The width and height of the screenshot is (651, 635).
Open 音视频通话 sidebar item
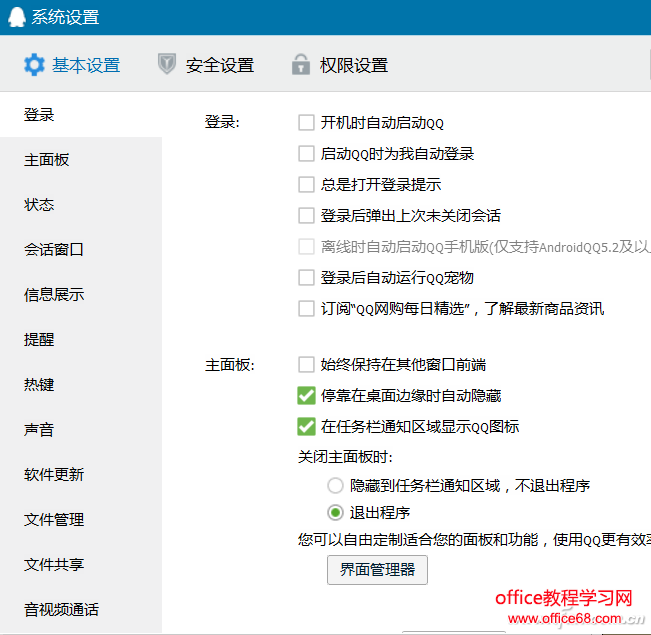(81, 610)
